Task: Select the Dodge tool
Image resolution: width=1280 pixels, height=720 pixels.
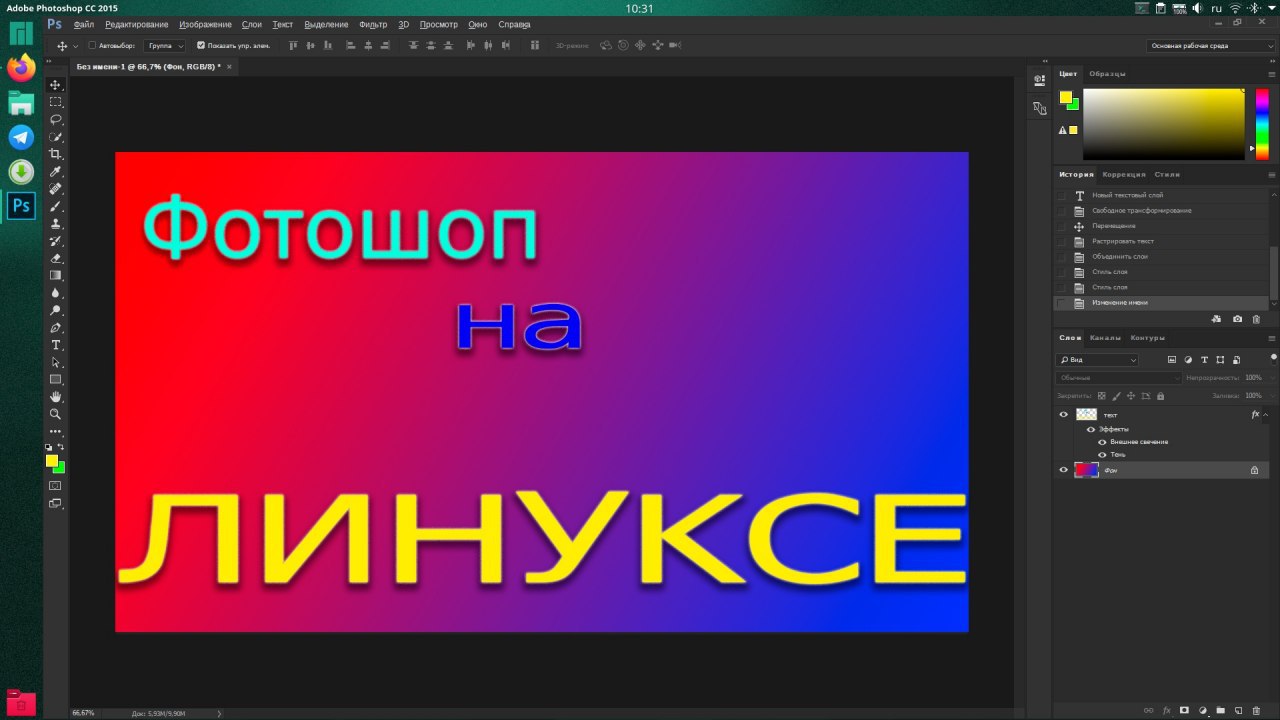Action: pos(56,310)
